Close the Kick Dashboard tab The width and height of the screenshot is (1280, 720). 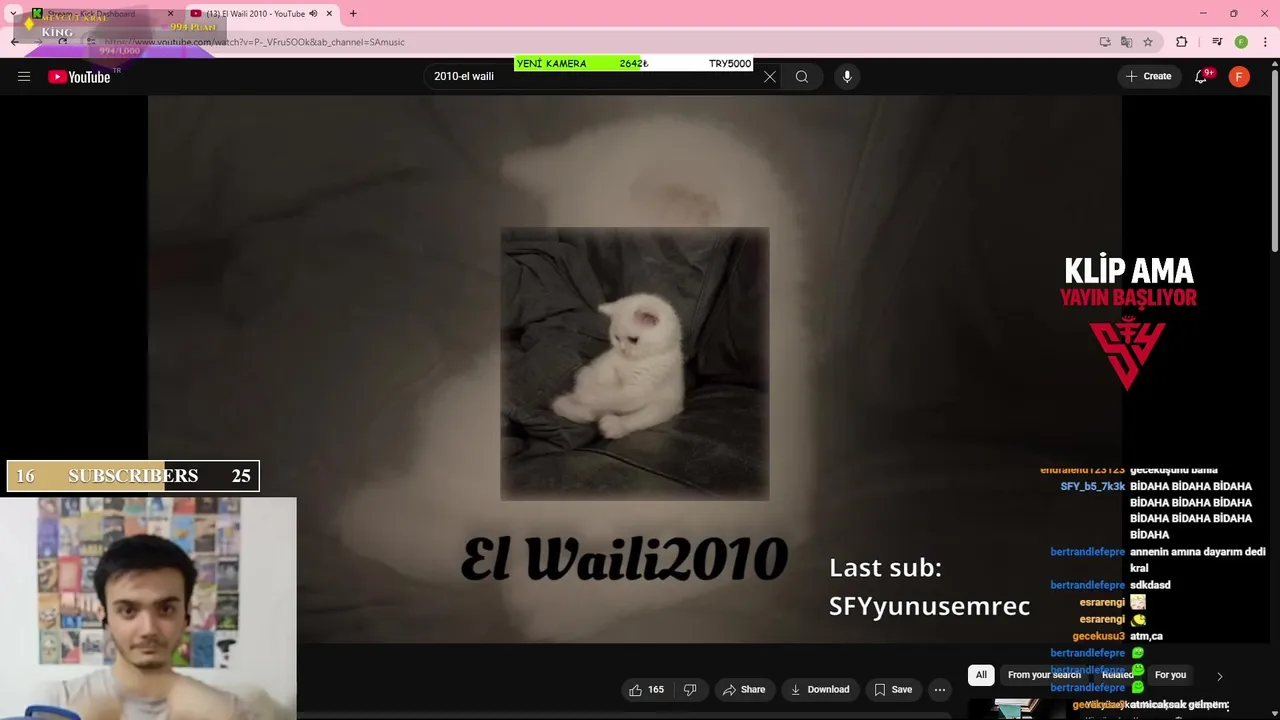pos(170,14)
